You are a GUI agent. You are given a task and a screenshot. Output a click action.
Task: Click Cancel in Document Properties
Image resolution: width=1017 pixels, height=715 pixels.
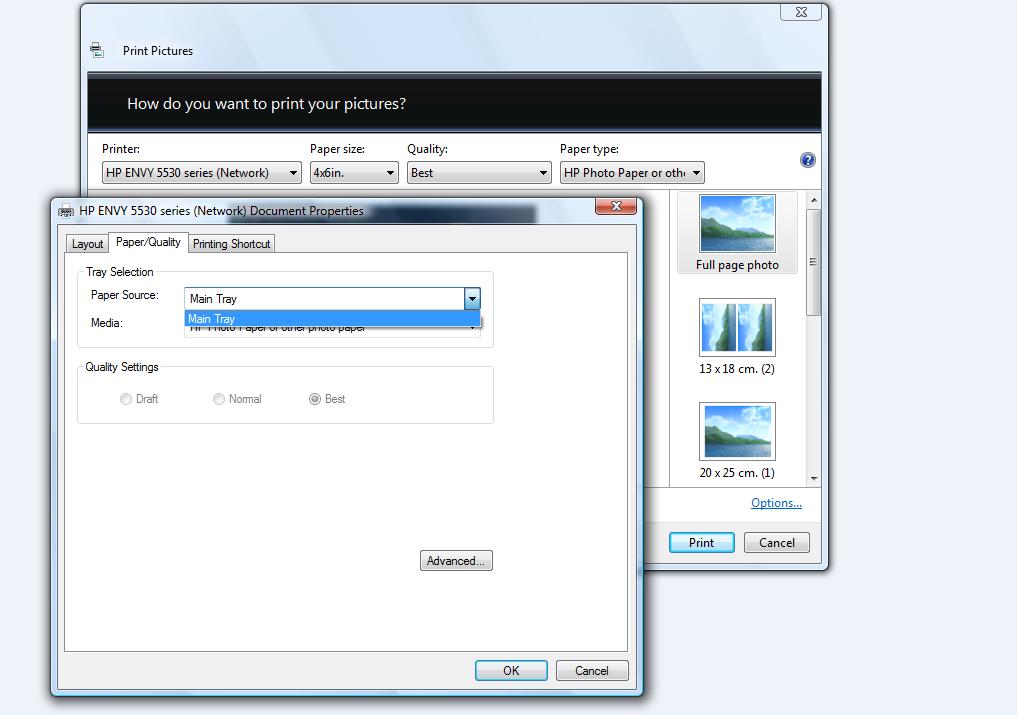[x=592, y=670]
